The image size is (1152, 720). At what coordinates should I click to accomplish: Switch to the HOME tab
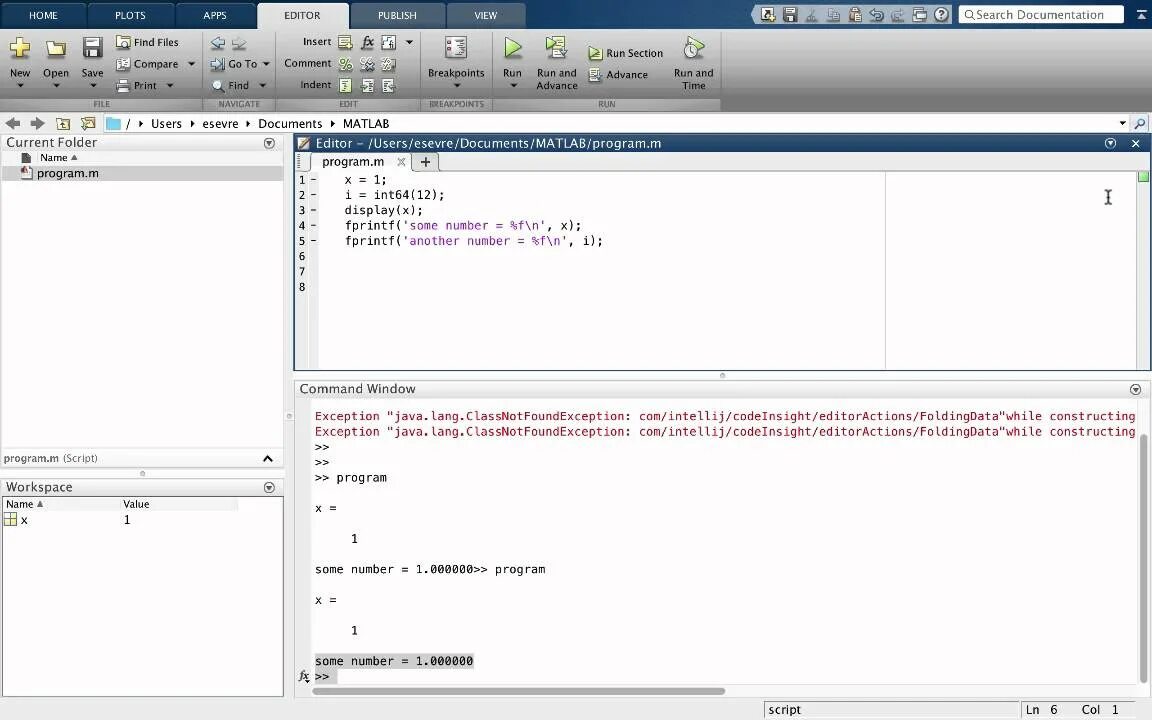pos(43,15)
